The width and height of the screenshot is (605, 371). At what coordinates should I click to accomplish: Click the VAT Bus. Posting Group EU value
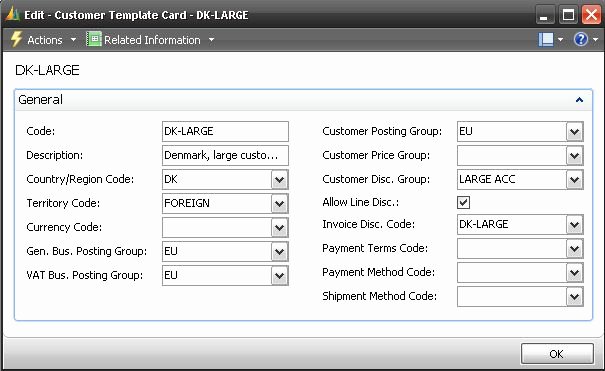(x=171, y=275)
